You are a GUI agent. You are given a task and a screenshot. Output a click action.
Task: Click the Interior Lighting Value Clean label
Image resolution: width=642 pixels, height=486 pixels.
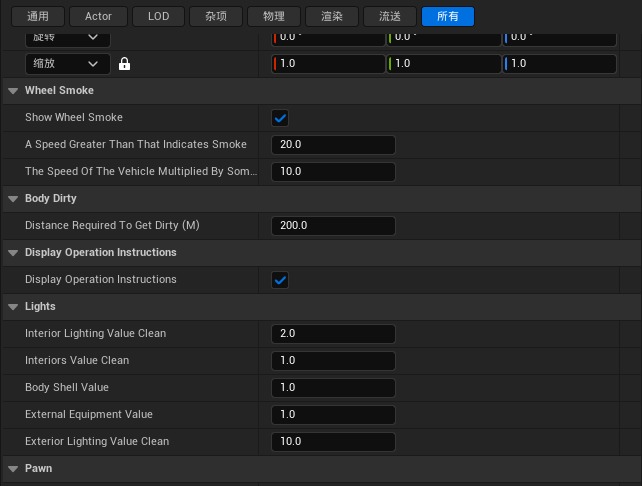pos(95,334)
